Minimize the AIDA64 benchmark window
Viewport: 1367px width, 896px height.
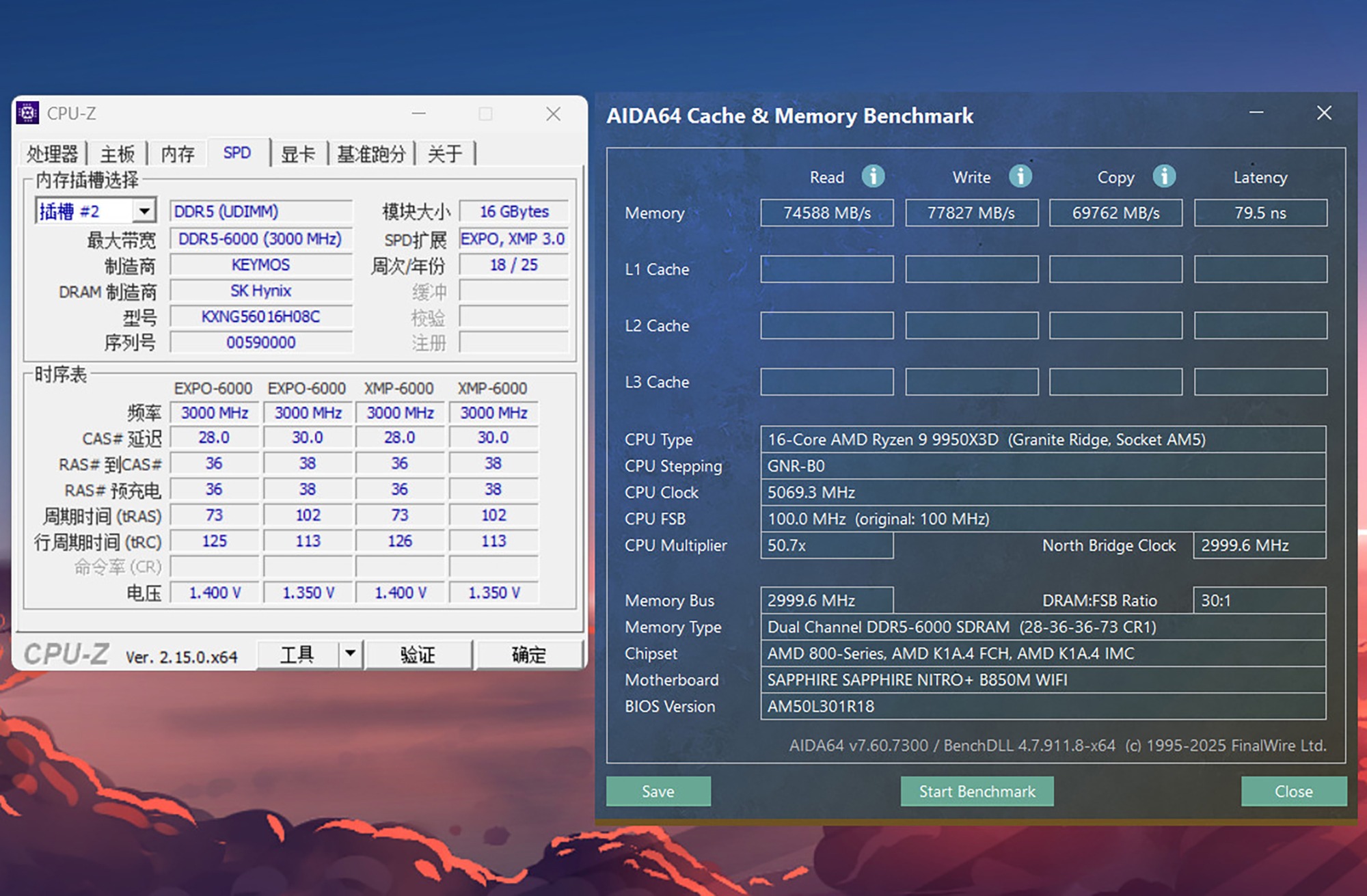(1256, 113)
